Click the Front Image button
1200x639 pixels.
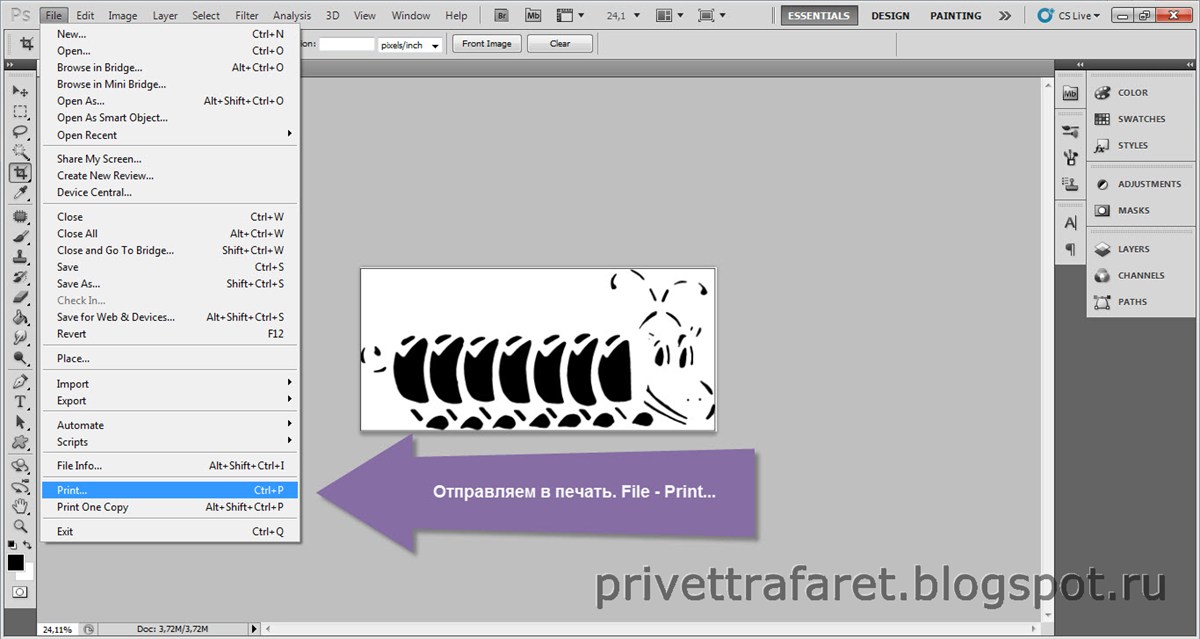pos(487,44)
